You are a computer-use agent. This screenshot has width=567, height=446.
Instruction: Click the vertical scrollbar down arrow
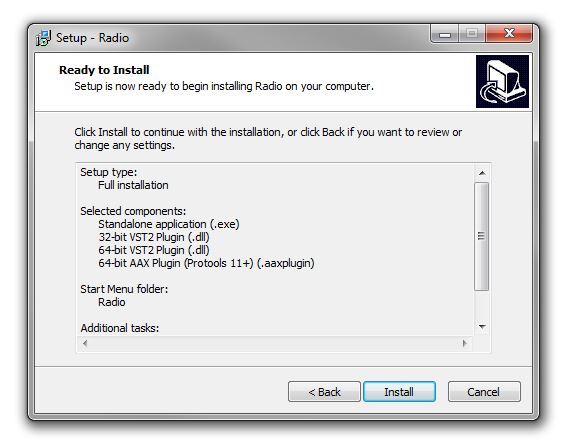(x=482, y=327)
